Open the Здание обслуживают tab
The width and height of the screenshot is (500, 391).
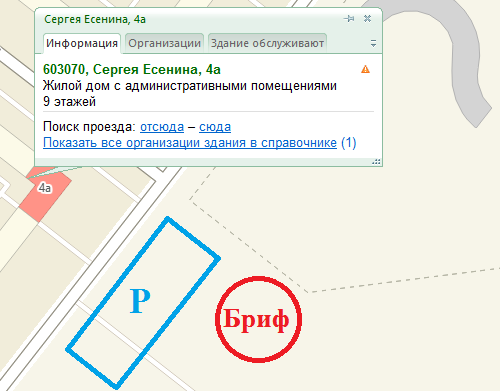pyautogui.click(x=267, y=43)
